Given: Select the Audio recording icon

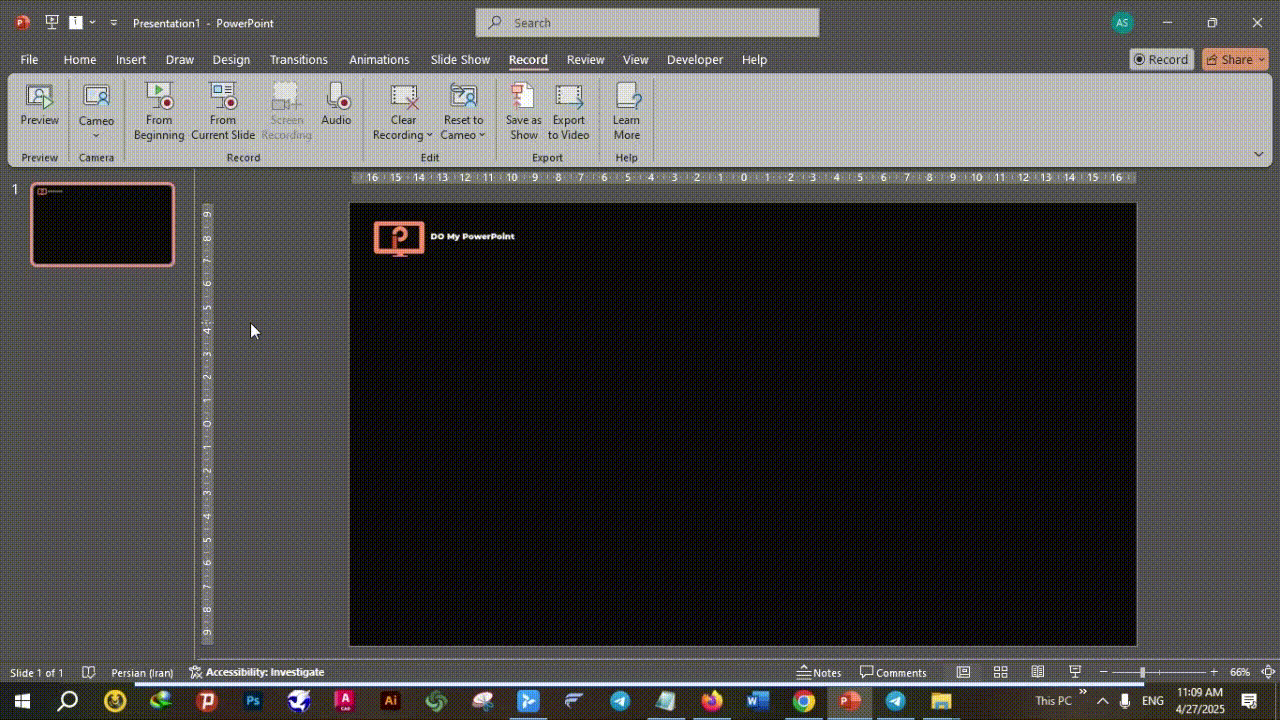Looking at the screenshot, I should point(336,105).
